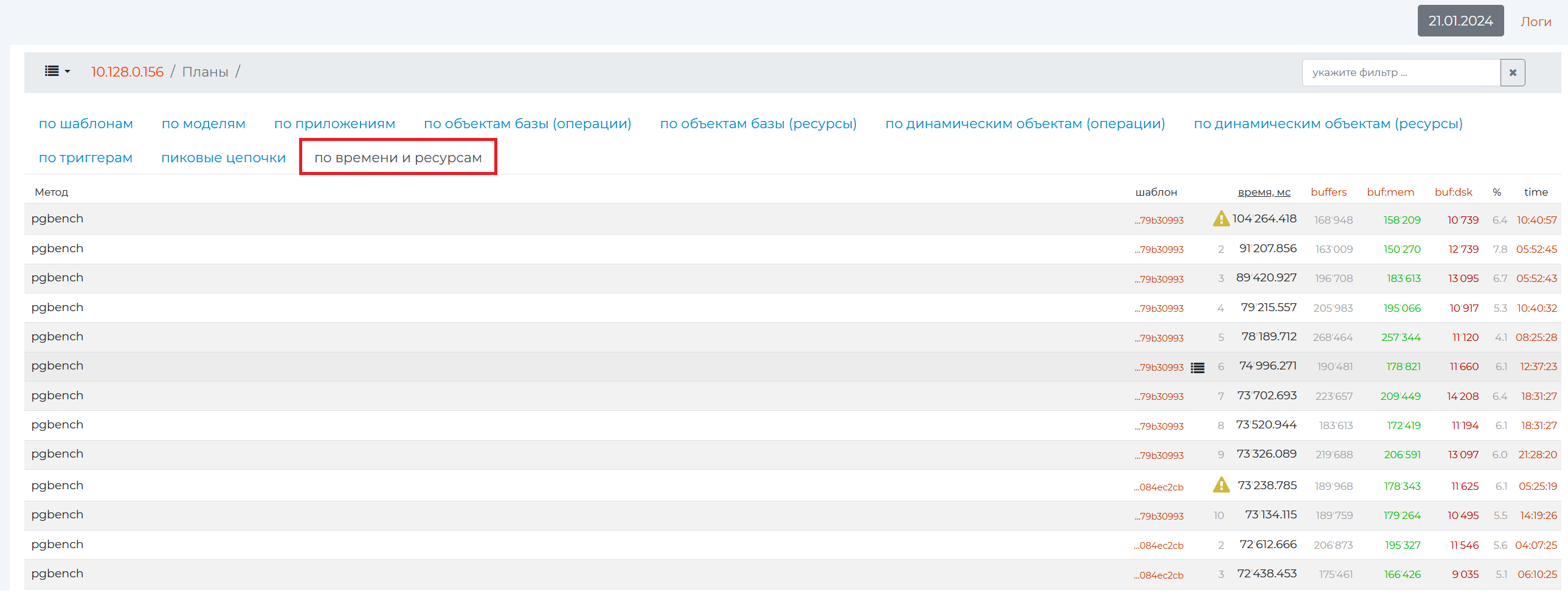Open the list menu icon in breadcrumb
Image resolution: width=1568 pixels, height=598 pixels.
tap(57, 72)
